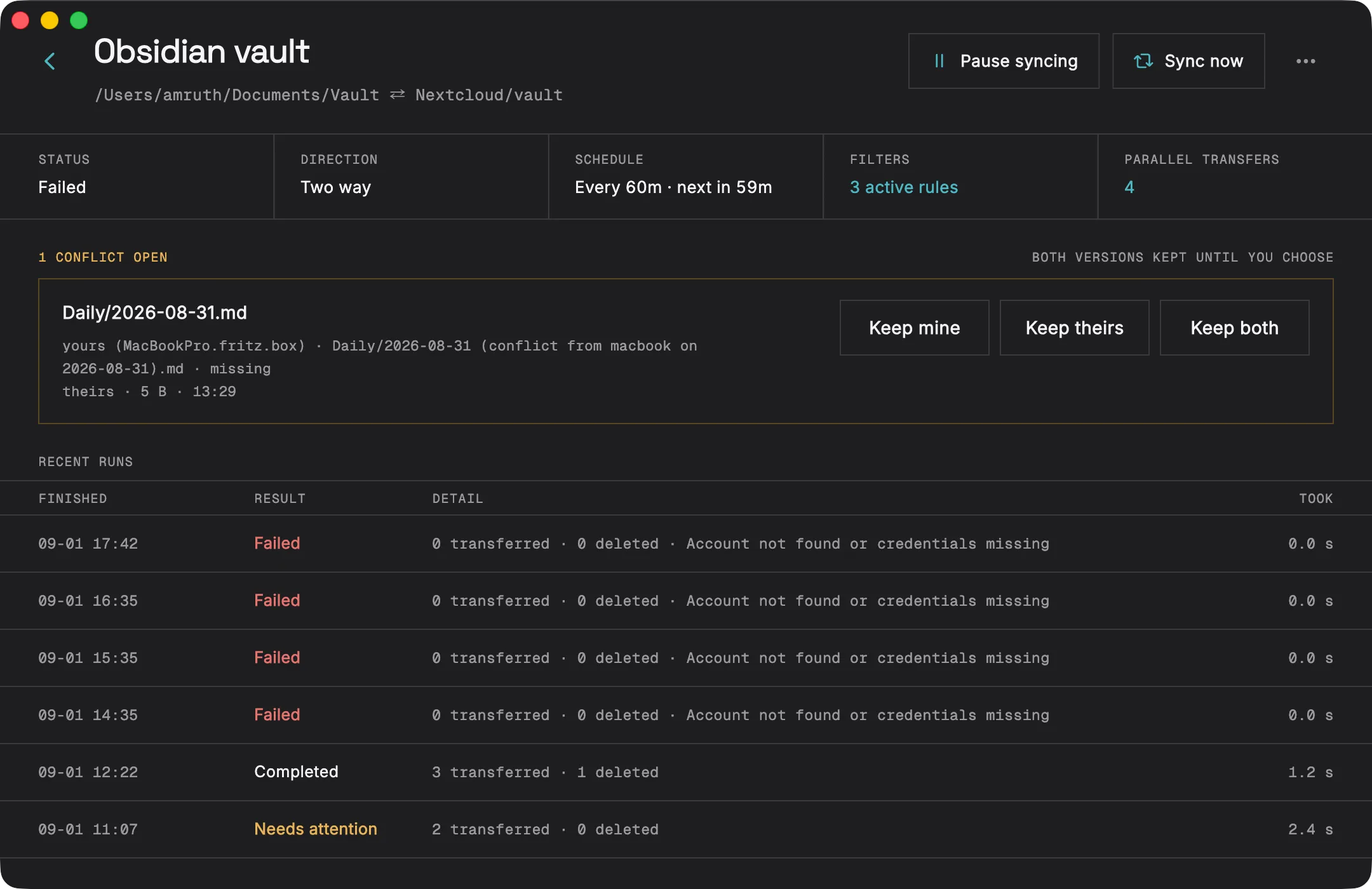Click the remote path Nextcloud/vault
This screenshot has width=1372, height=889.
489,95
